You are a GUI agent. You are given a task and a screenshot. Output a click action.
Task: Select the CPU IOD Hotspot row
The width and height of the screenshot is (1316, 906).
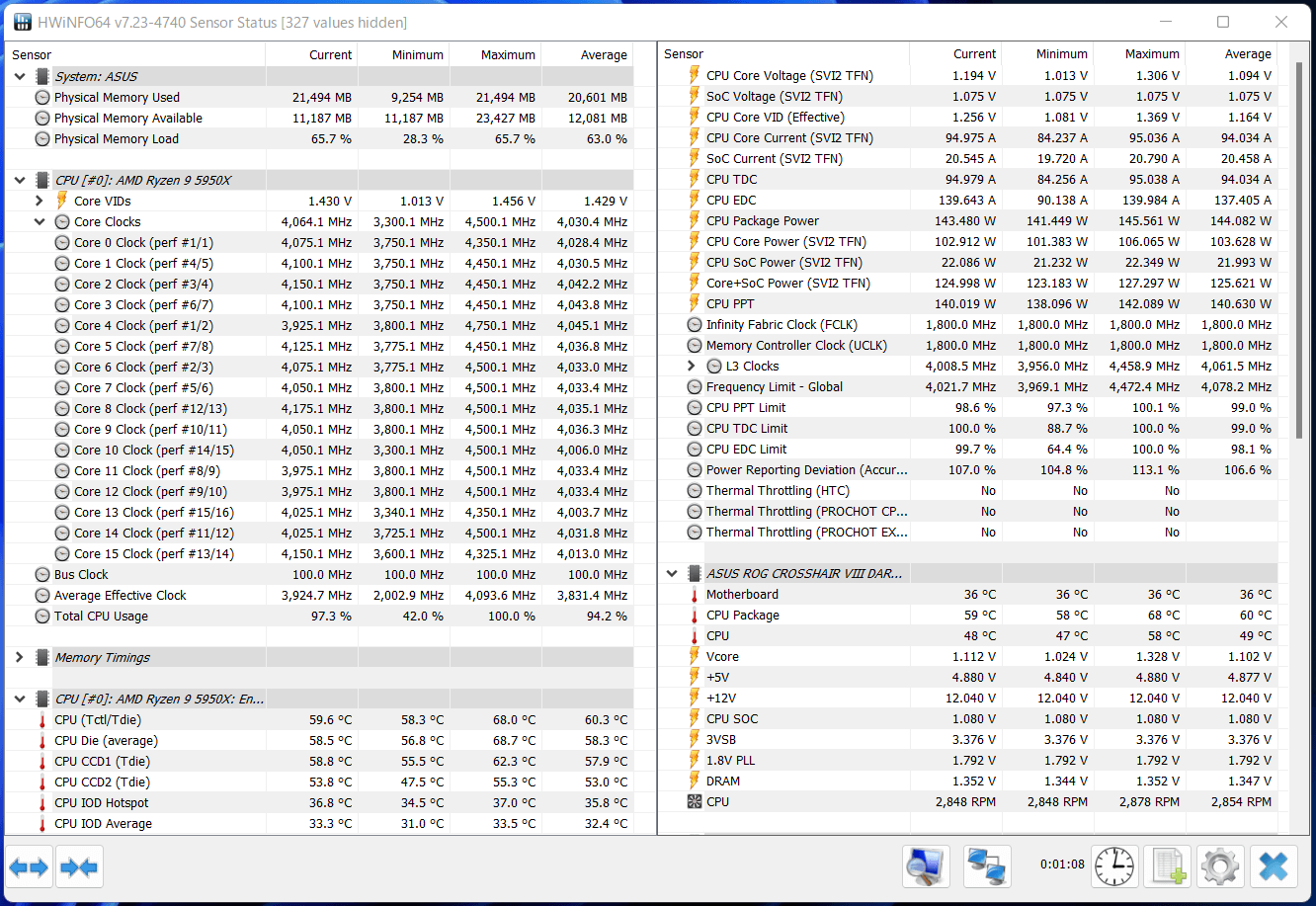319,803
